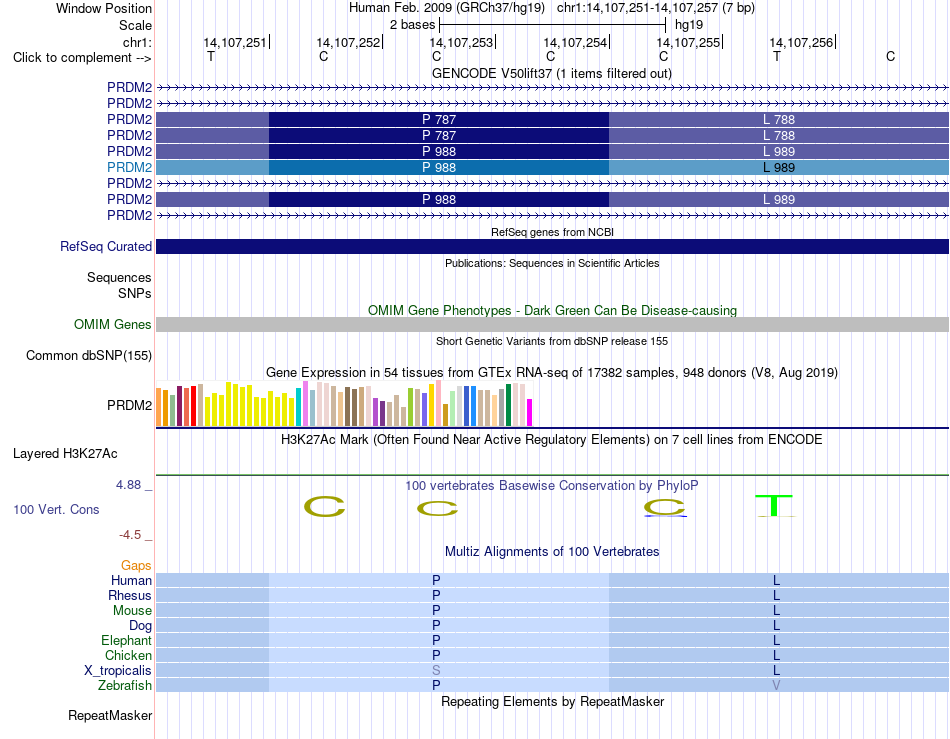950x739 pixels.
Task: Click P 787 in the topmost codon row
Action: (x=439, y=120)
